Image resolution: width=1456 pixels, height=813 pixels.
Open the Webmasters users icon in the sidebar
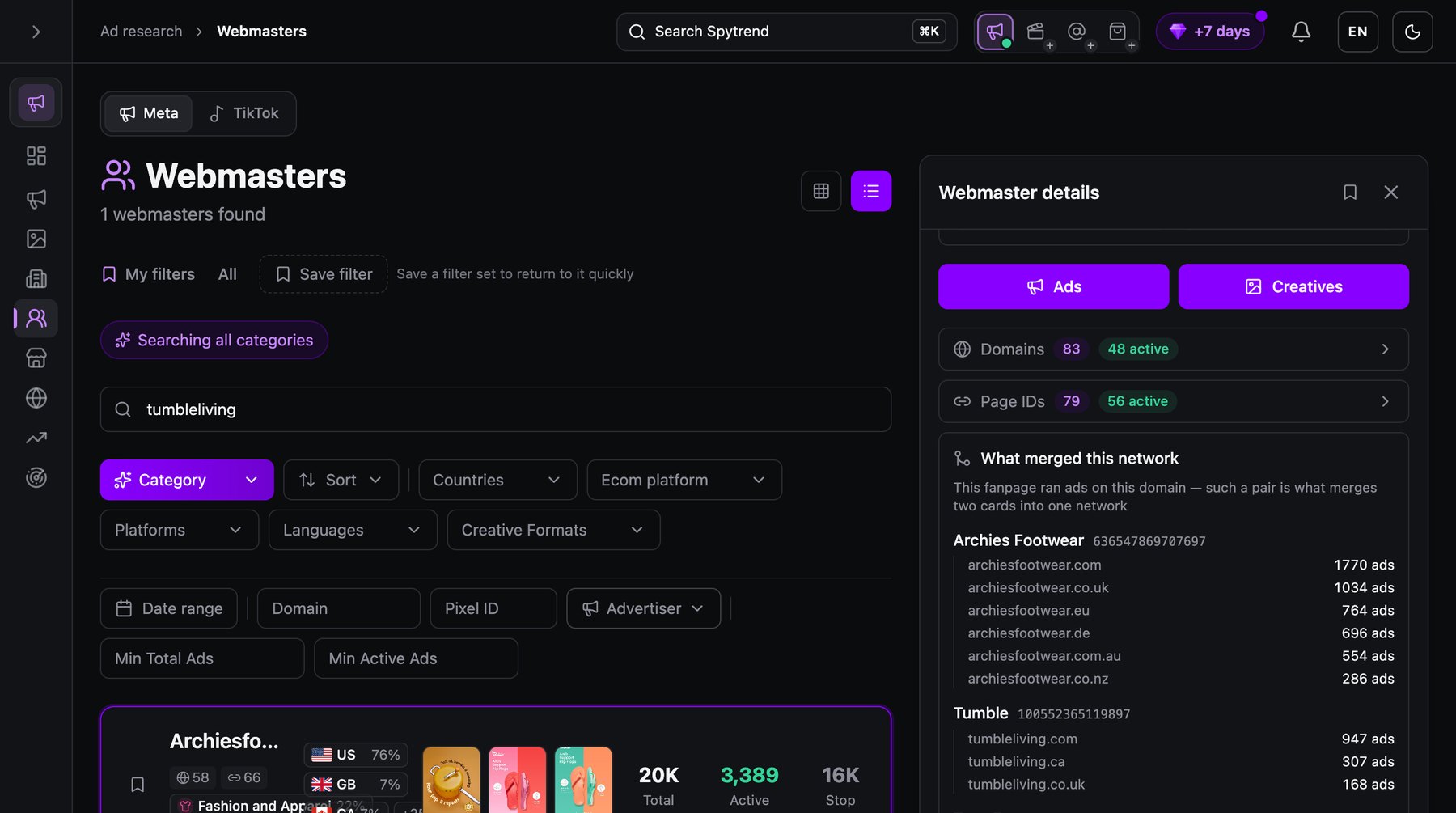click(36, 318)
